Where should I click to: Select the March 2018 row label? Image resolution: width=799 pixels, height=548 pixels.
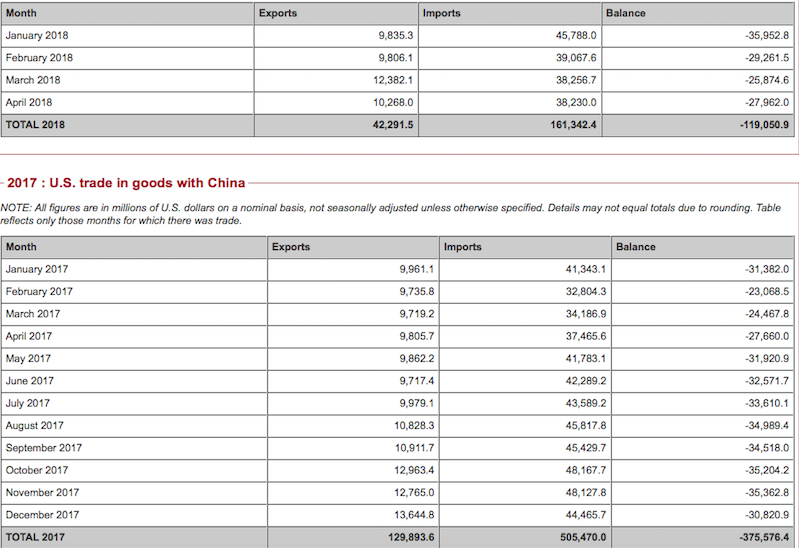click(33, 81)
